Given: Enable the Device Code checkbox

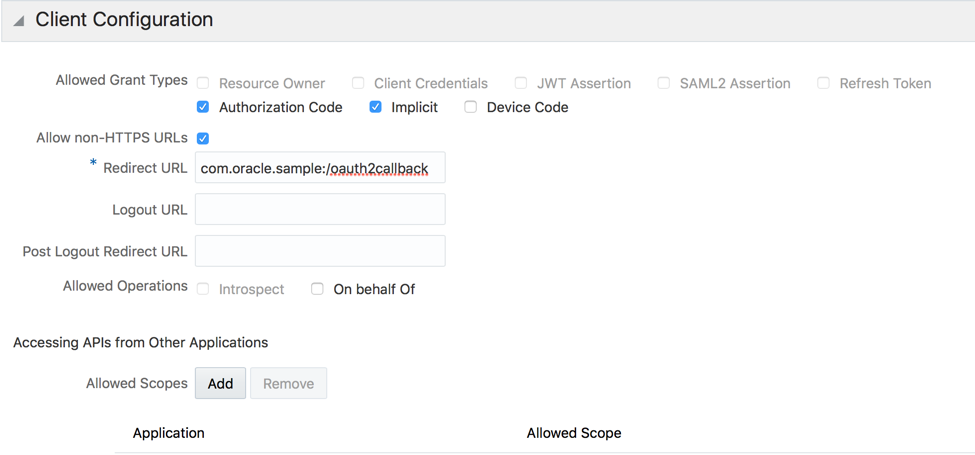Looking at the screenshot, I should point(471,107).
